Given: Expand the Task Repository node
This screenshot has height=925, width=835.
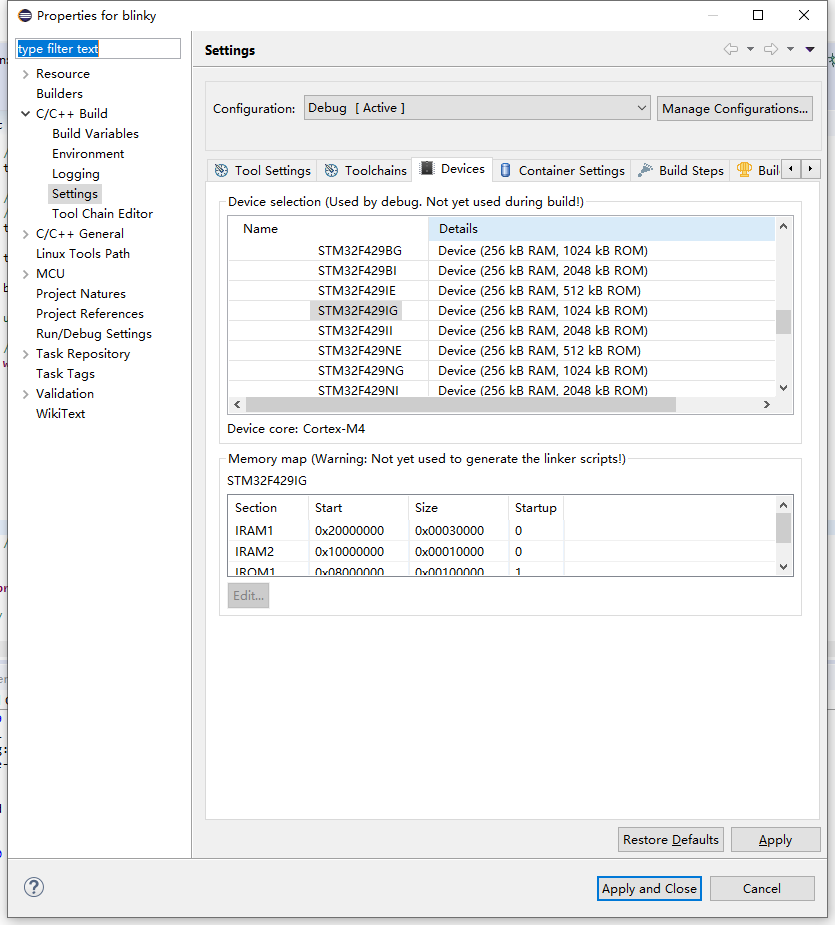Looking at the screenshot, I should (25, 355).
